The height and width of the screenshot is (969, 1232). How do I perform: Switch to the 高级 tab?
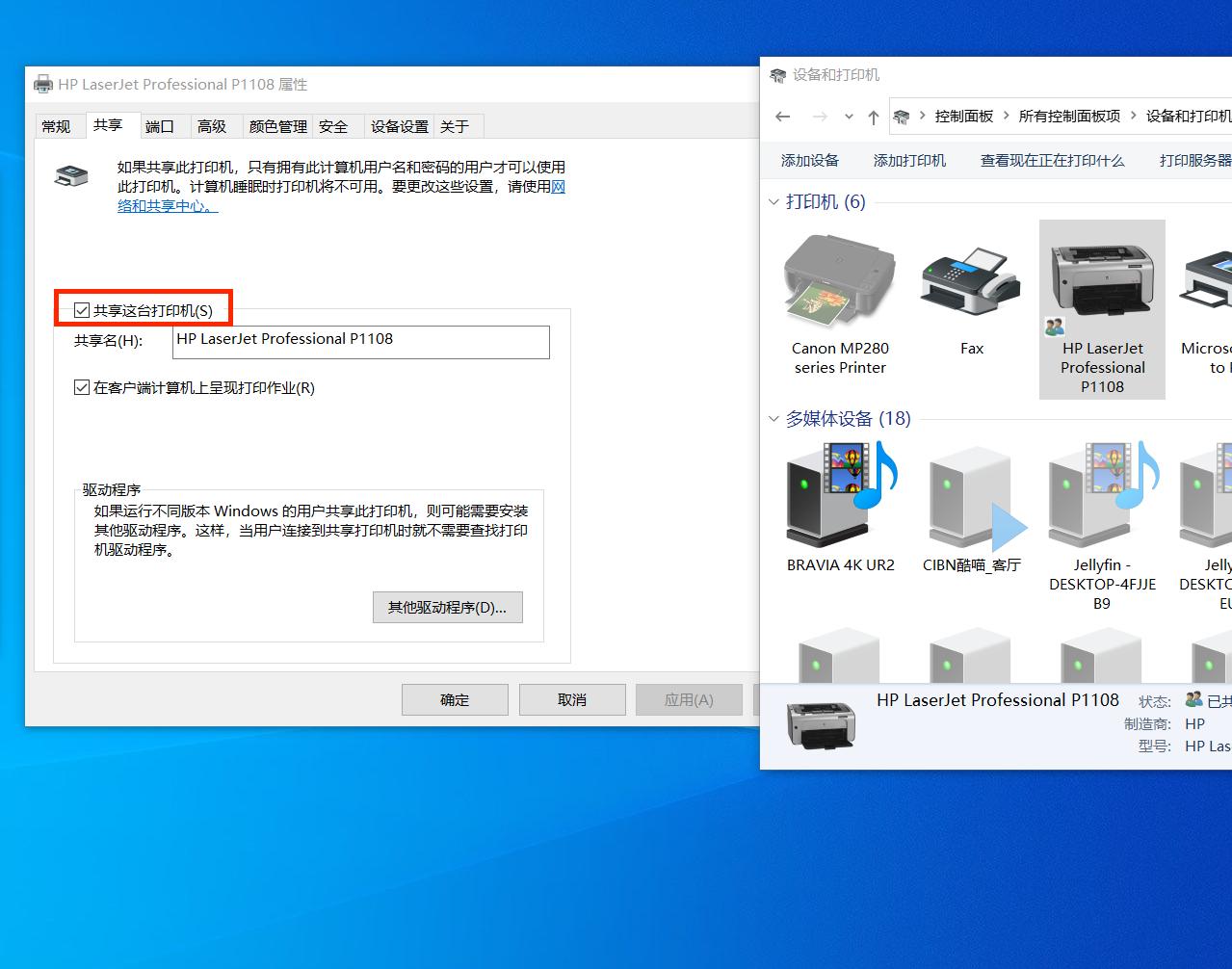pyautogui.click(x=214, y=125)
